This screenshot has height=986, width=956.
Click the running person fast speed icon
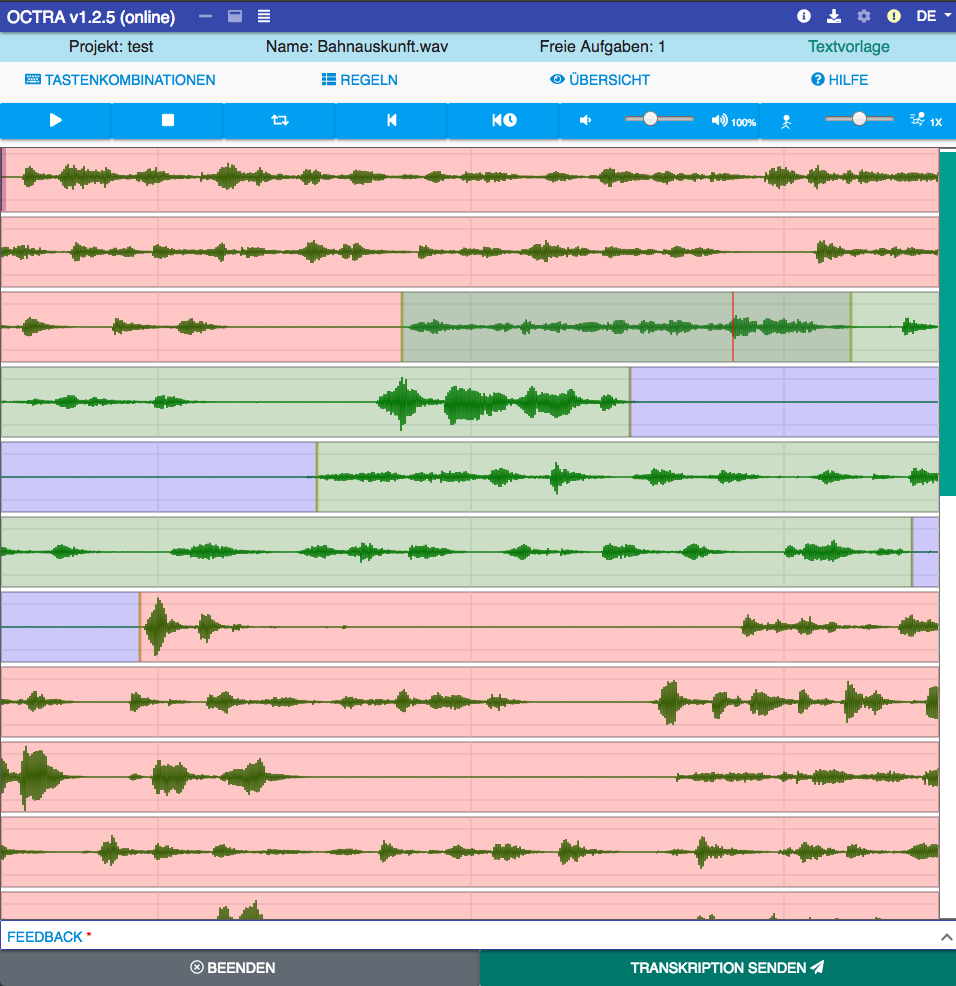[x=918, y=120]
